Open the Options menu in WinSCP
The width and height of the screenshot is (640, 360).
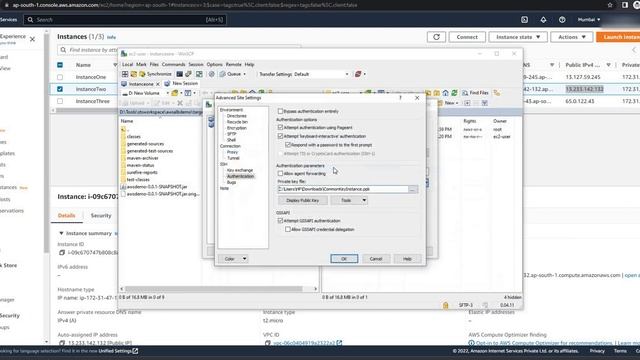(x=214, y=64)
